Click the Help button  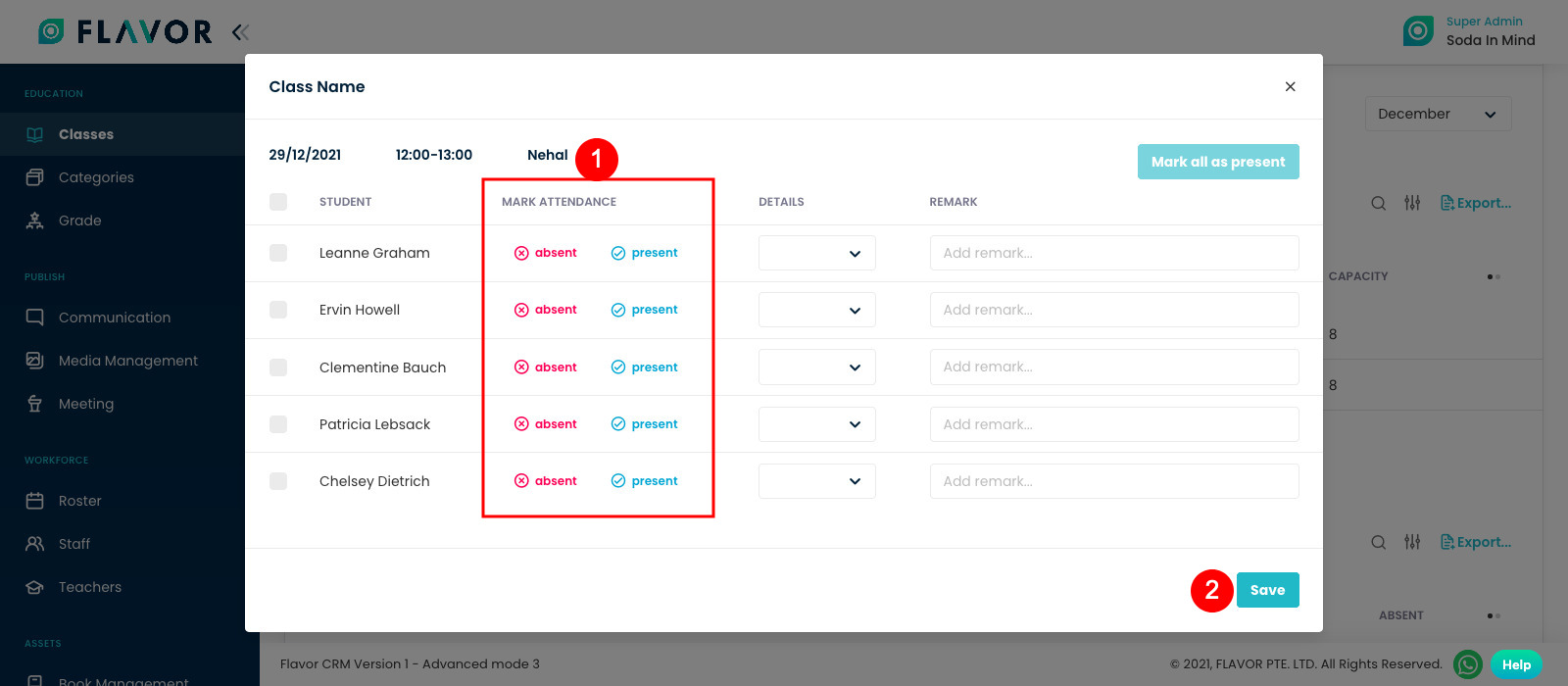1516,664
